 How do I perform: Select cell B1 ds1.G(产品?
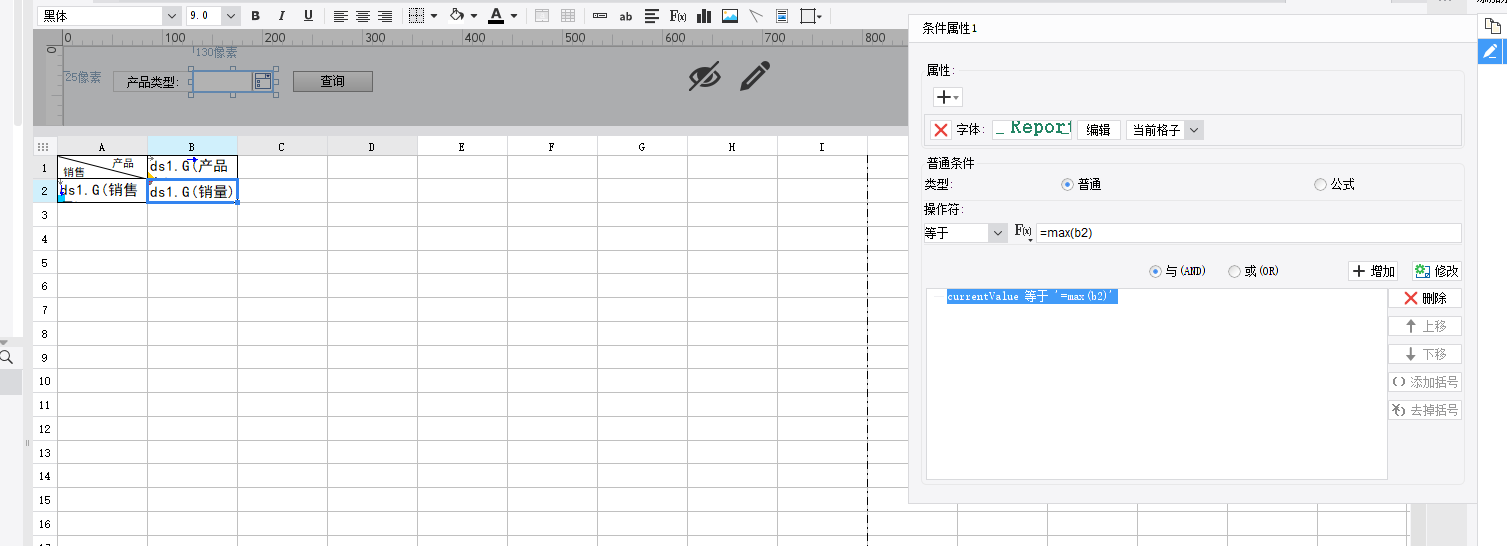pyautogui.click(x=192, y=167)
